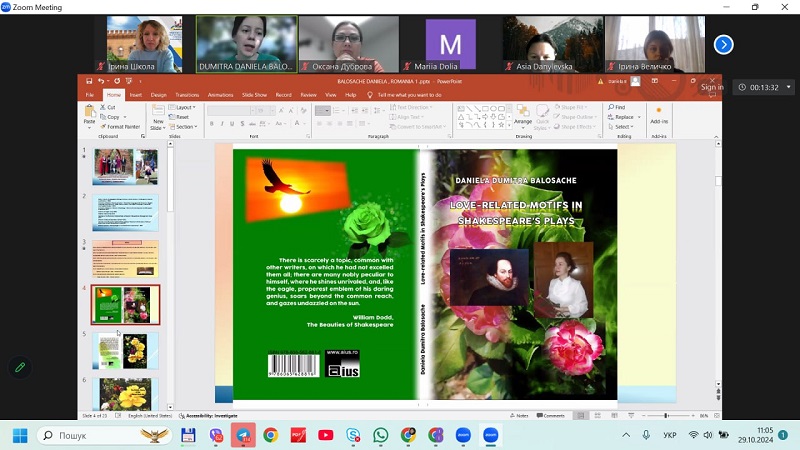Open Normal view from status bar
Screen dimensions: 800x450
click(x=581, y=416)
